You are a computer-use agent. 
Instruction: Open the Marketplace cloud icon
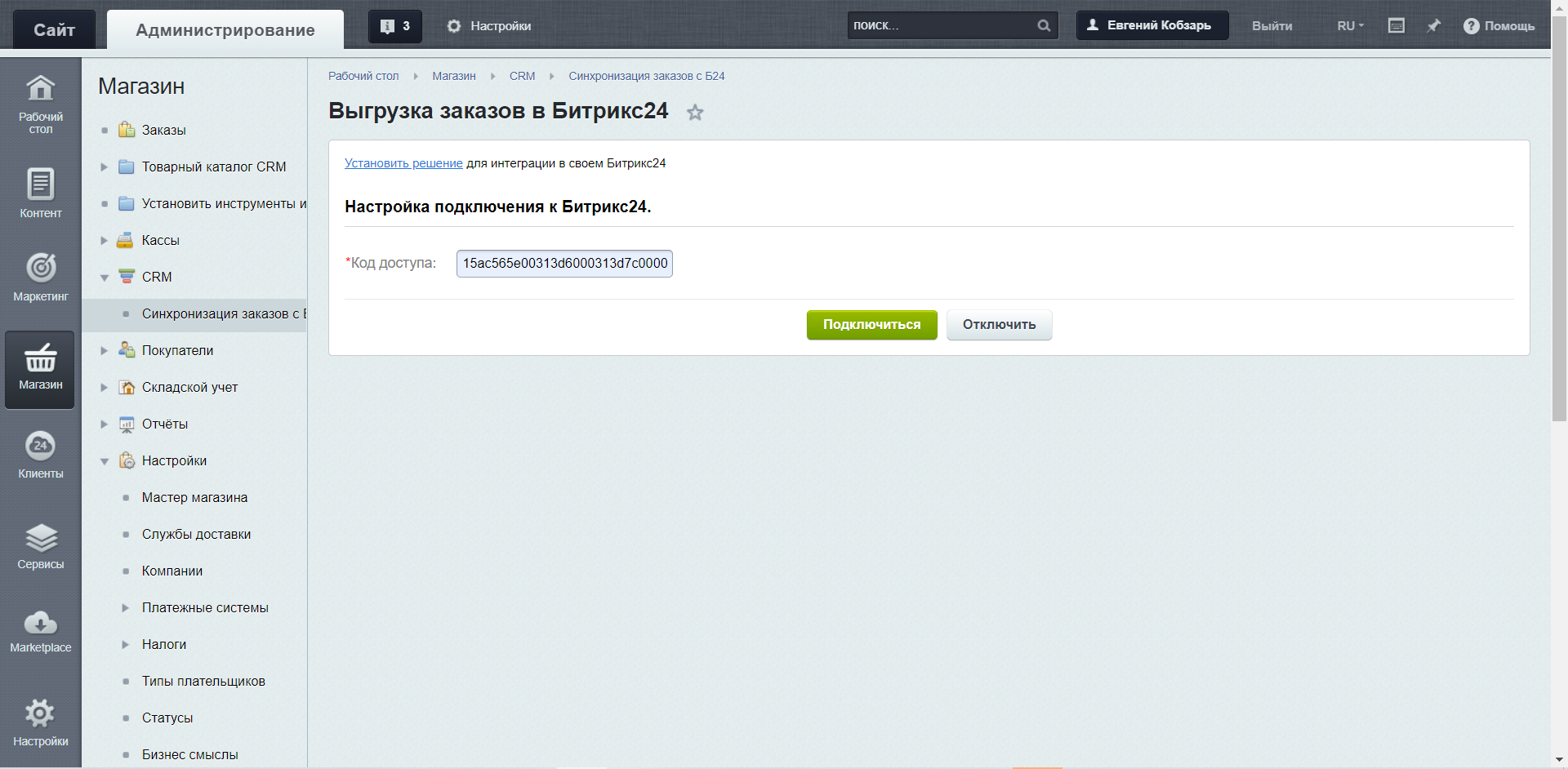pyautogui.click(x=41, y=623)
